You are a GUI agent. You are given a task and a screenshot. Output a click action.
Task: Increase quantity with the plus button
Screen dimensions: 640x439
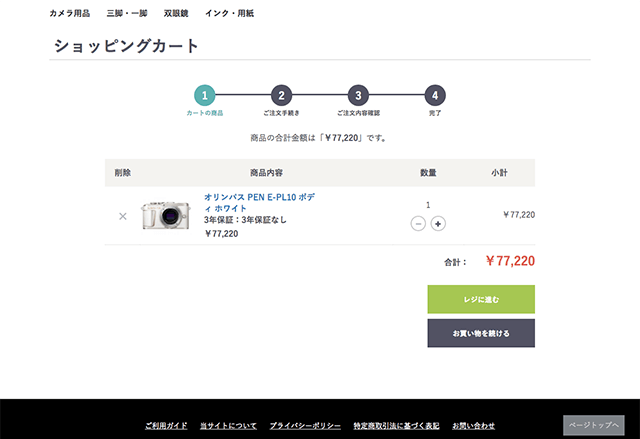pyautogui.click(x=438, y=224)
